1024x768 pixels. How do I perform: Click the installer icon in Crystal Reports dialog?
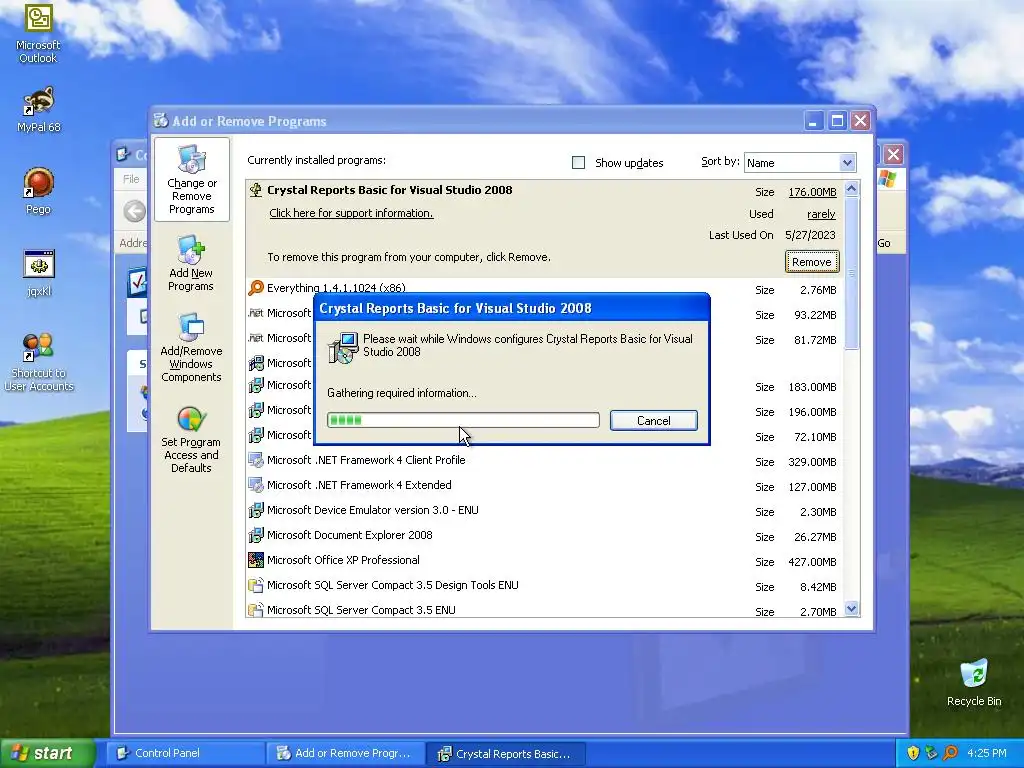pos(343,347)
